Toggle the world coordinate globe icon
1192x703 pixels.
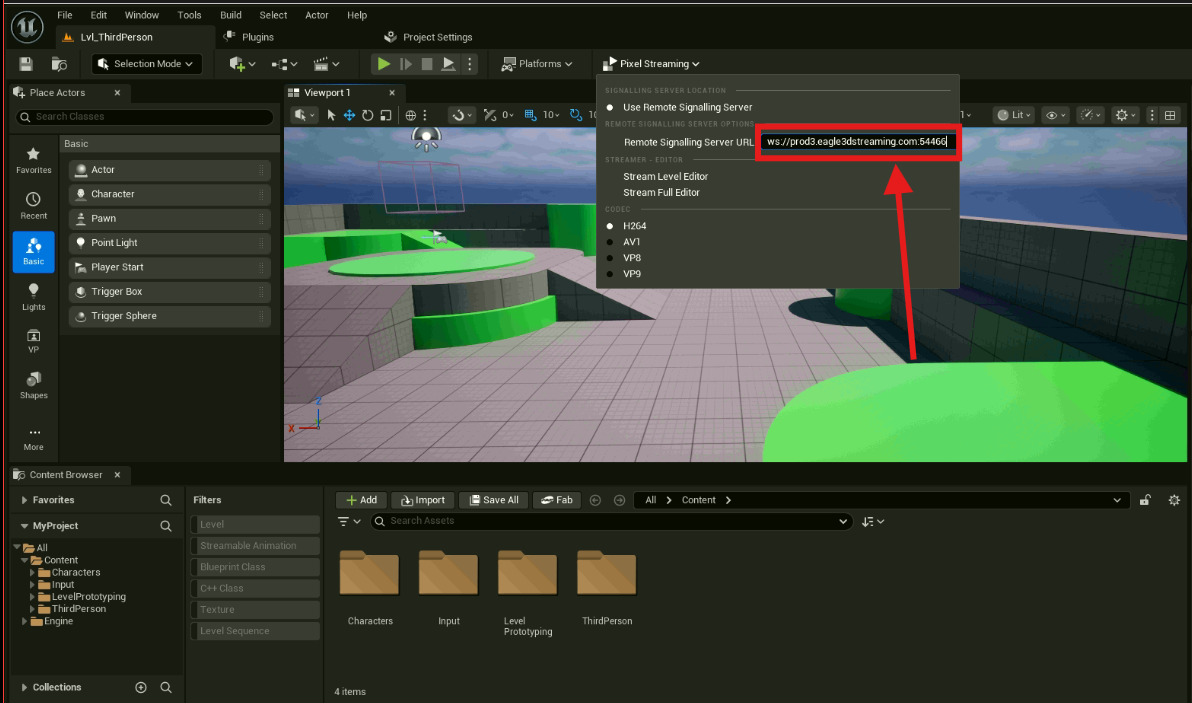coord(411,116)
